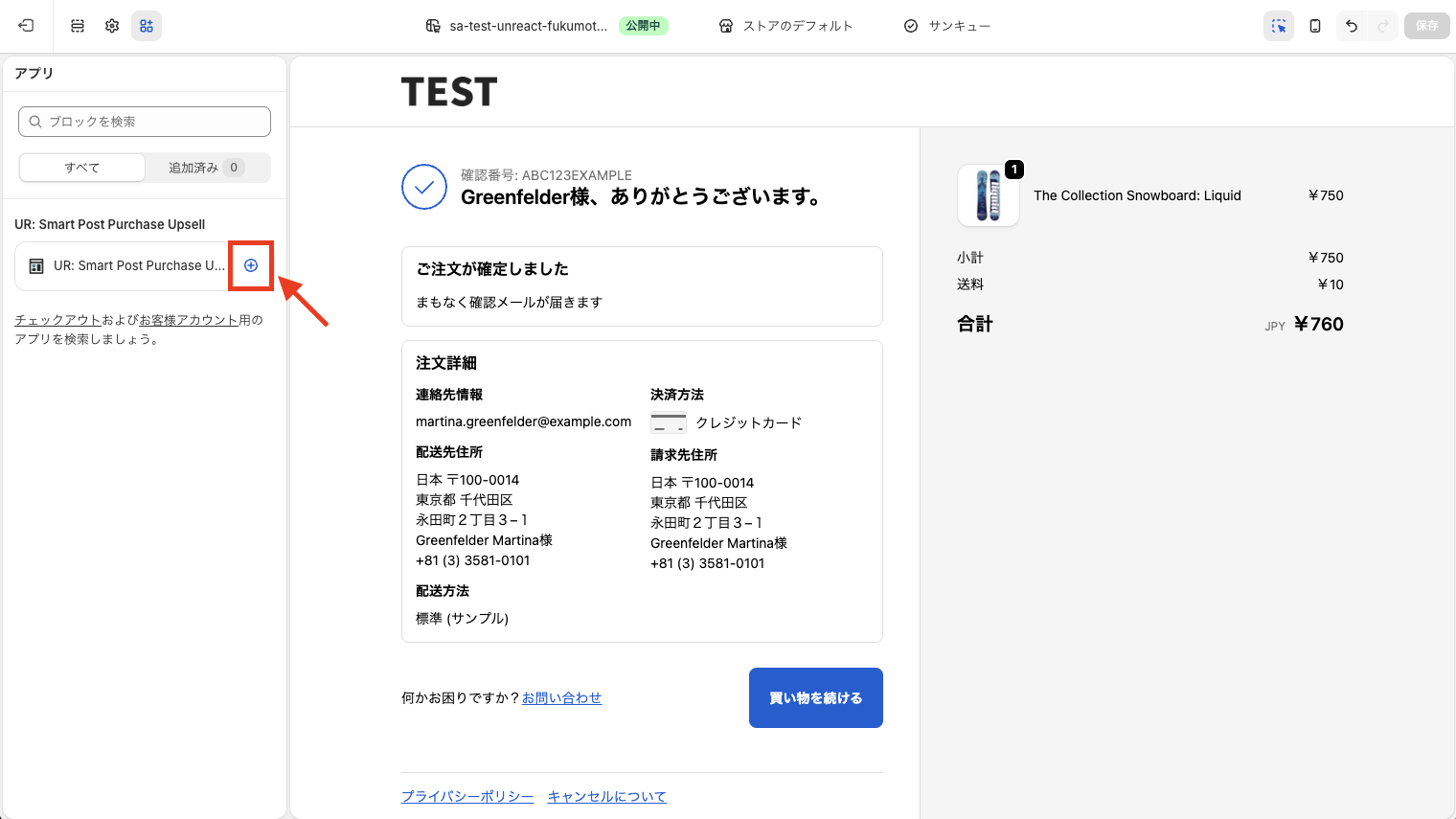Screen dimensions: 1456x819
Task: Click the 注文詳細 heading
Action: click(446, 363)
